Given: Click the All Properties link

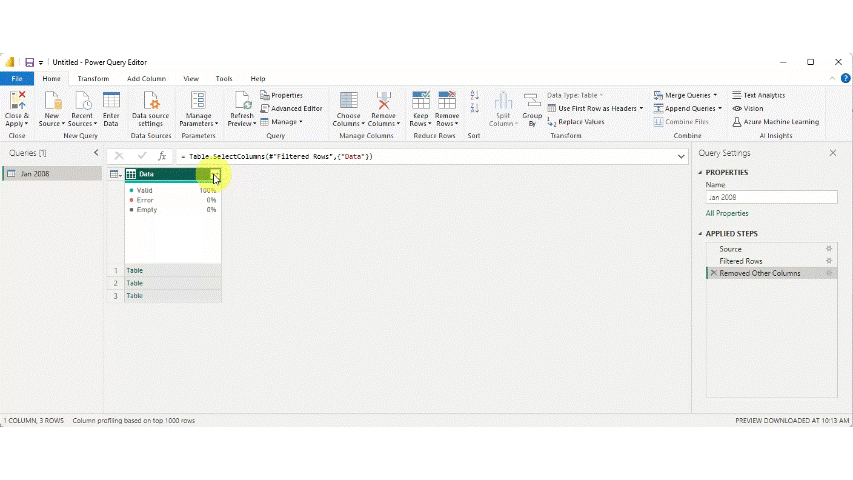Looking at the screenshot, I should click(x=727, y=213).
